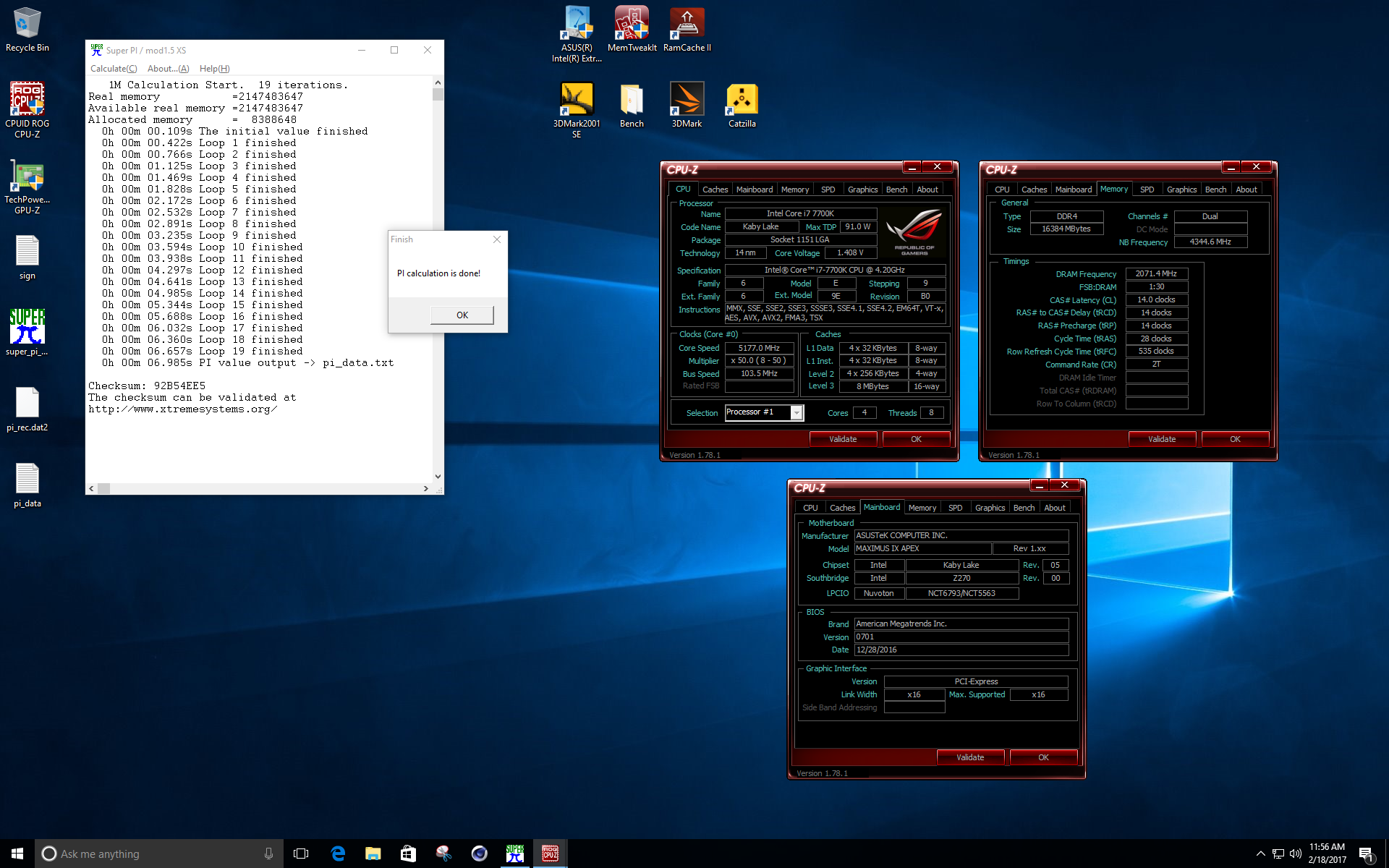Viewport: 1389px width, 868px height.
Task: Open the super_pi desktop icon
Action: [27, 333]
